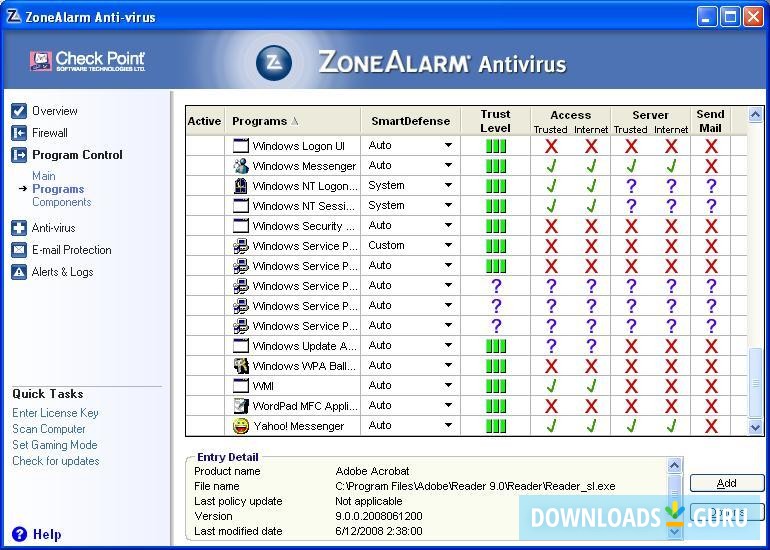Open SmartDefense dropdown for WMI
The width and height of the screenshot is (770, 550).
(x=448, y=385)
